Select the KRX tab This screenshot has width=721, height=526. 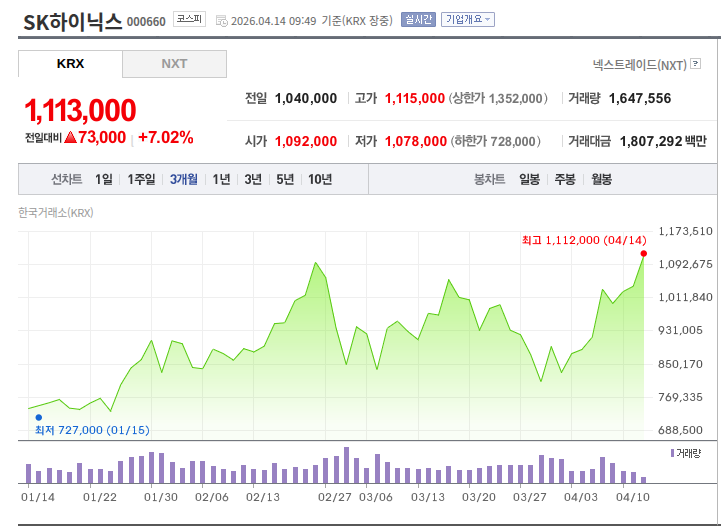tap(70, 63)
